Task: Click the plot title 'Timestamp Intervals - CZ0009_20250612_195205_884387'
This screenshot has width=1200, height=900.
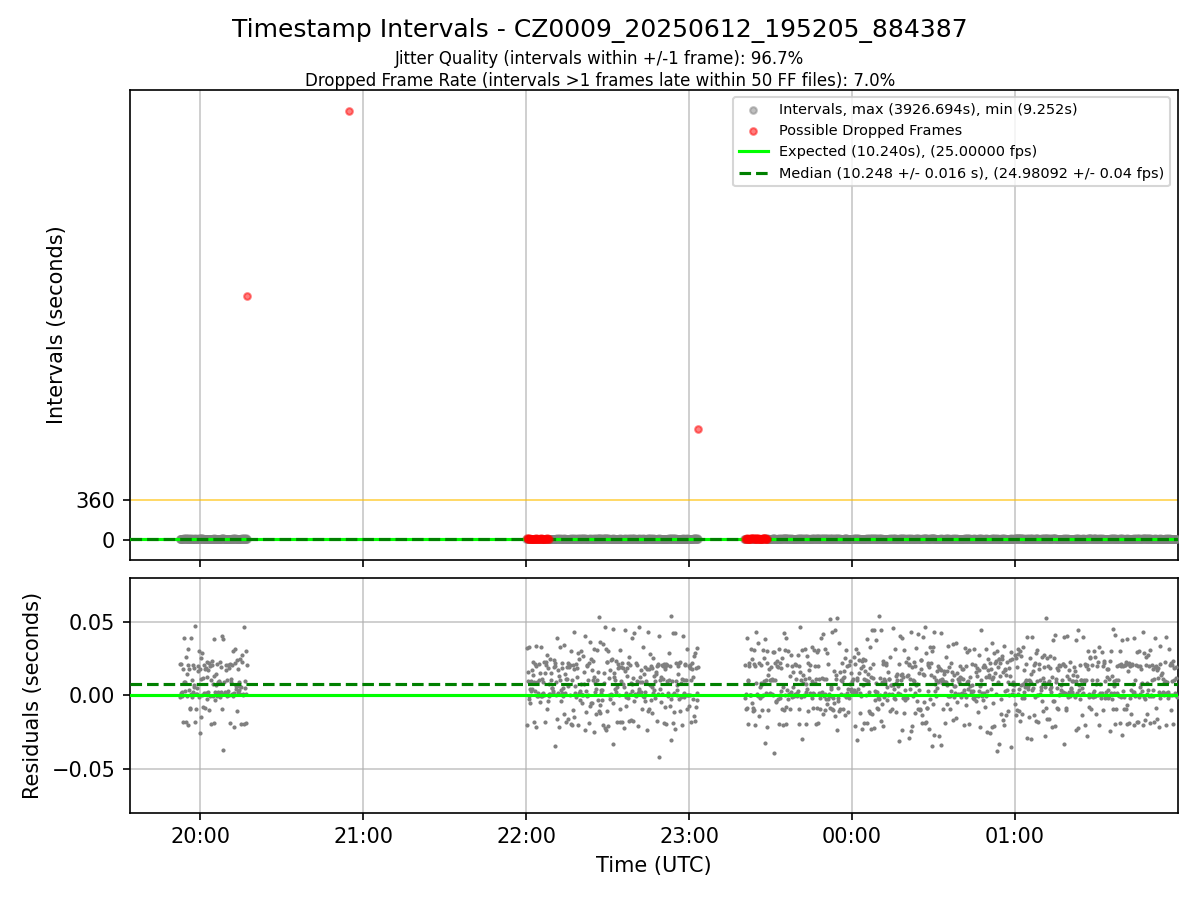Action: click(599, 29)
